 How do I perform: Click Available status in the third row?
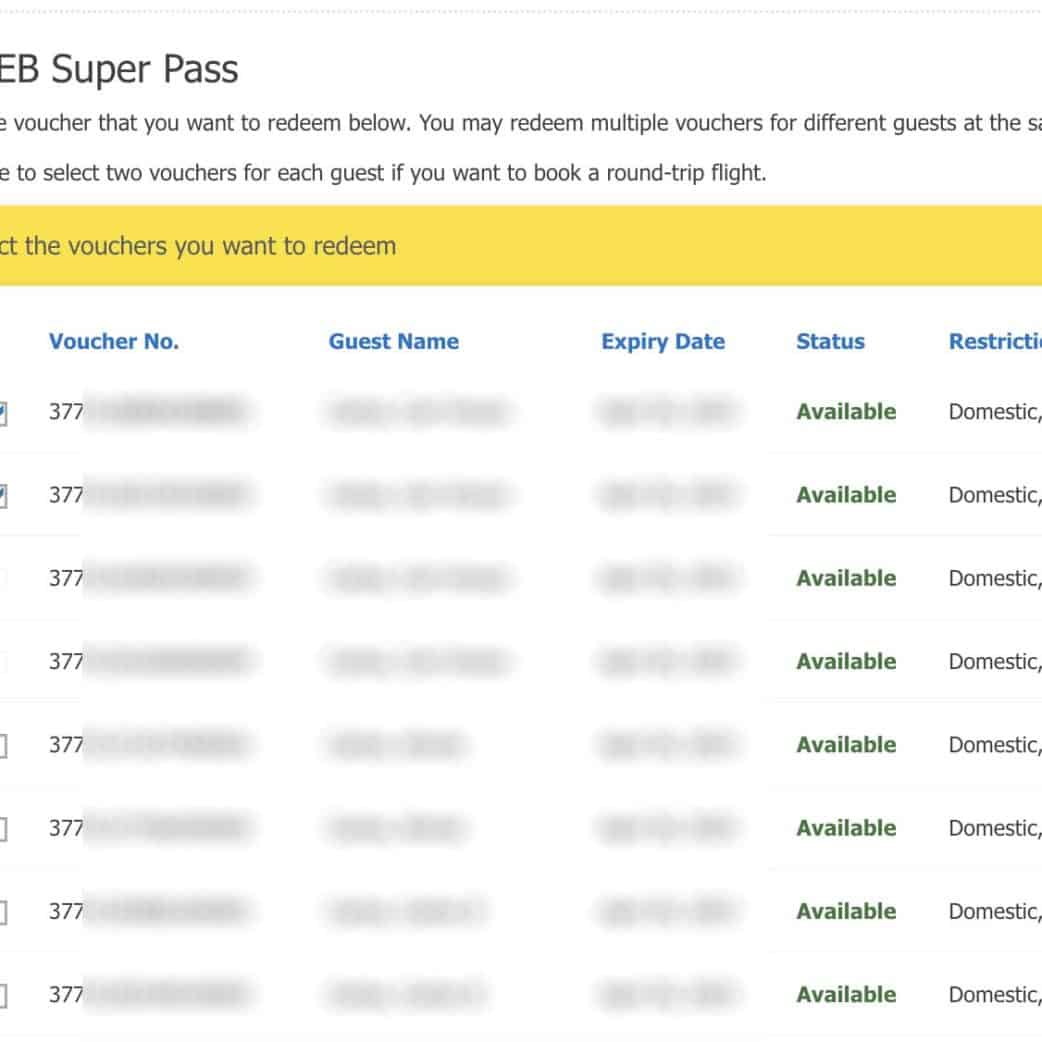(845, 578)
